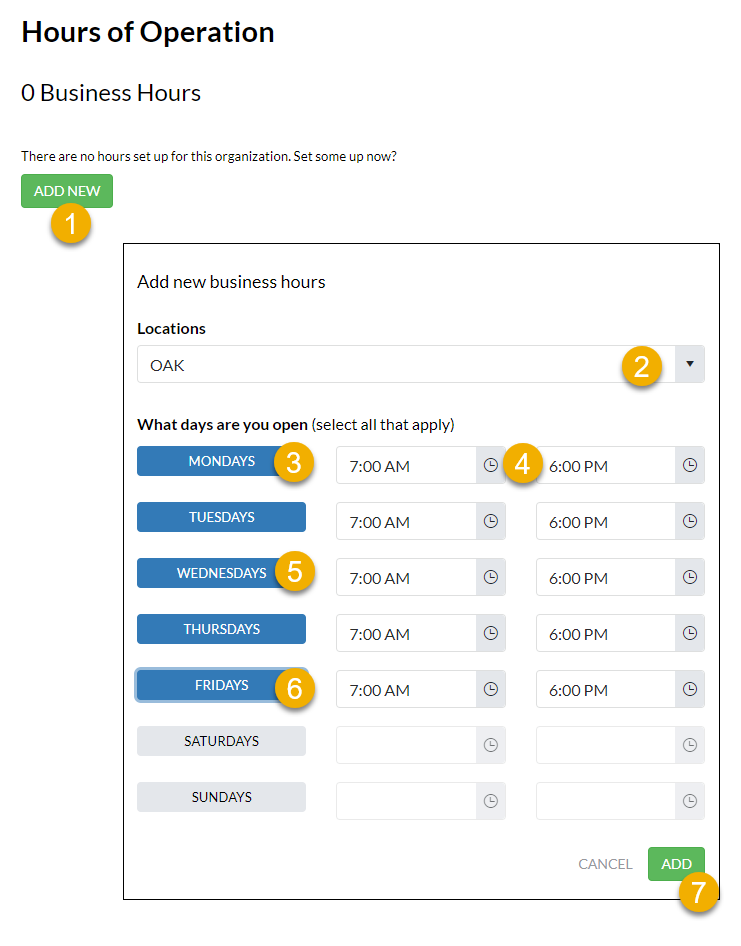Screen dimensions: 741x946
Task: Expand the Locations dropdown arrow
Action: (x=689, y=365)
